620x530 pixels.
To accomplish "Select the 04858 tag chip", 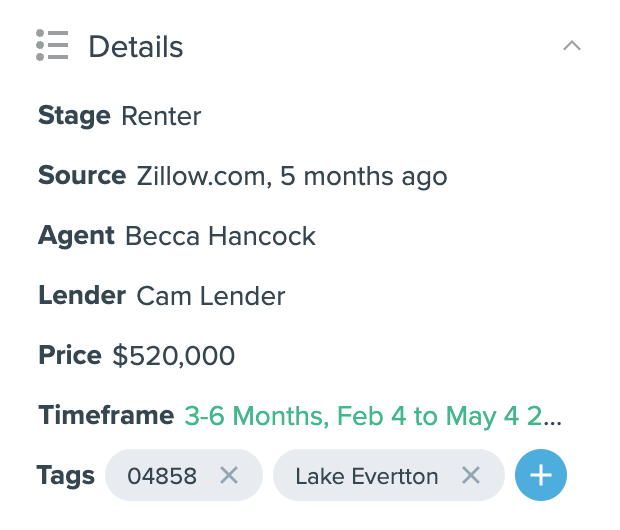I will [184, 475].
